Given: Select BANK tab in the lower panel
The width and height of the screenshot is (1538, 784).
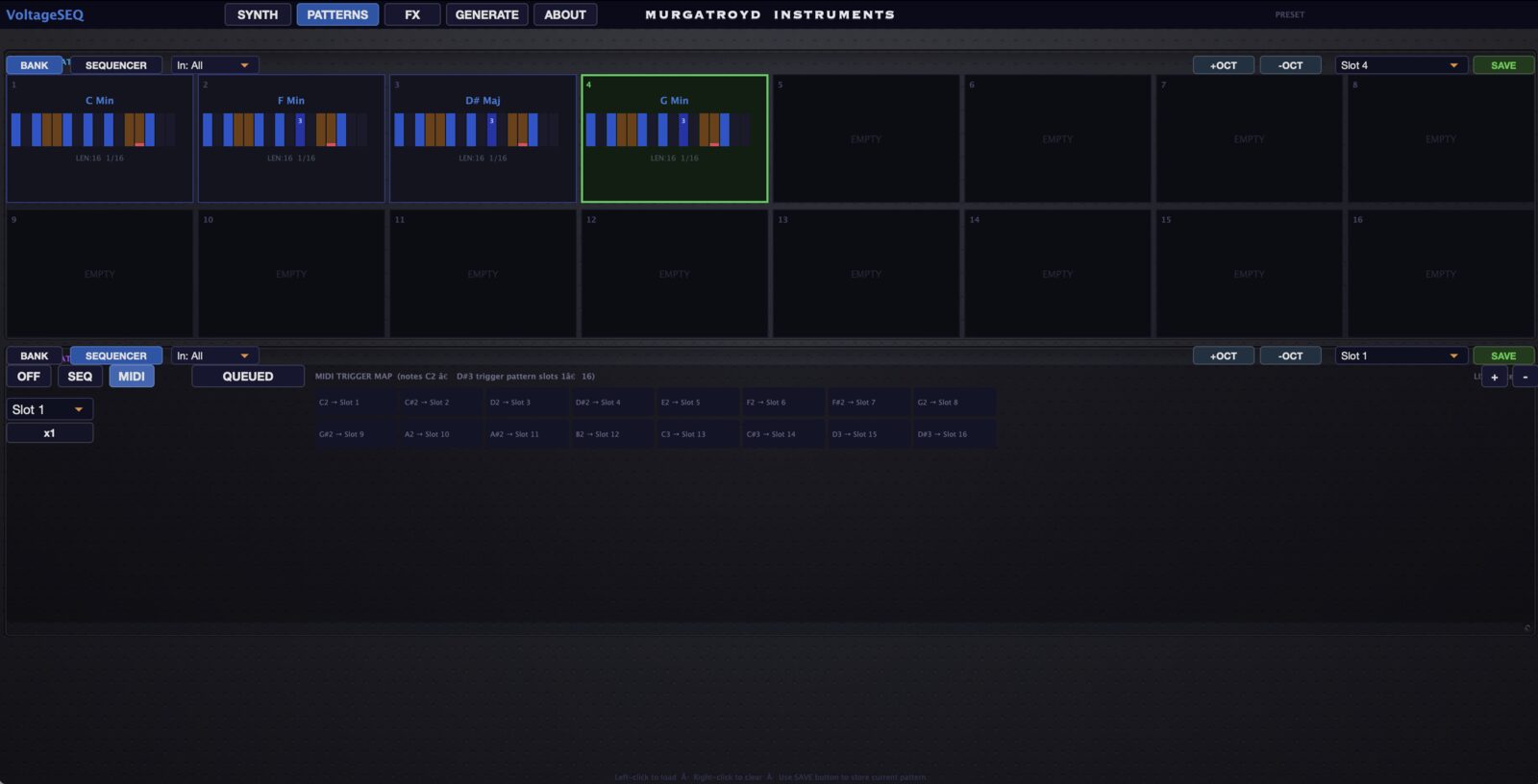Looking at the screenshot, I should (x=35, y=355).
